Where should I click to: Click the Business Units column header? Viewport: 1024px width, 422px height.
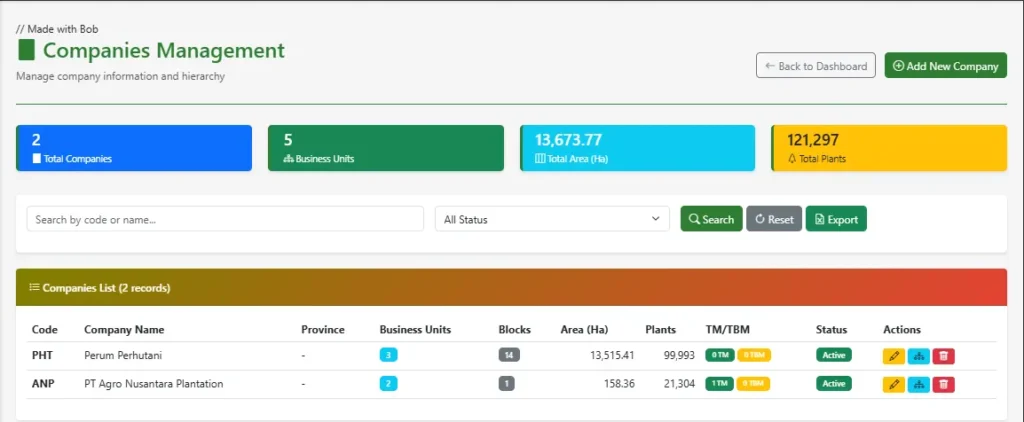coord(415,329)
